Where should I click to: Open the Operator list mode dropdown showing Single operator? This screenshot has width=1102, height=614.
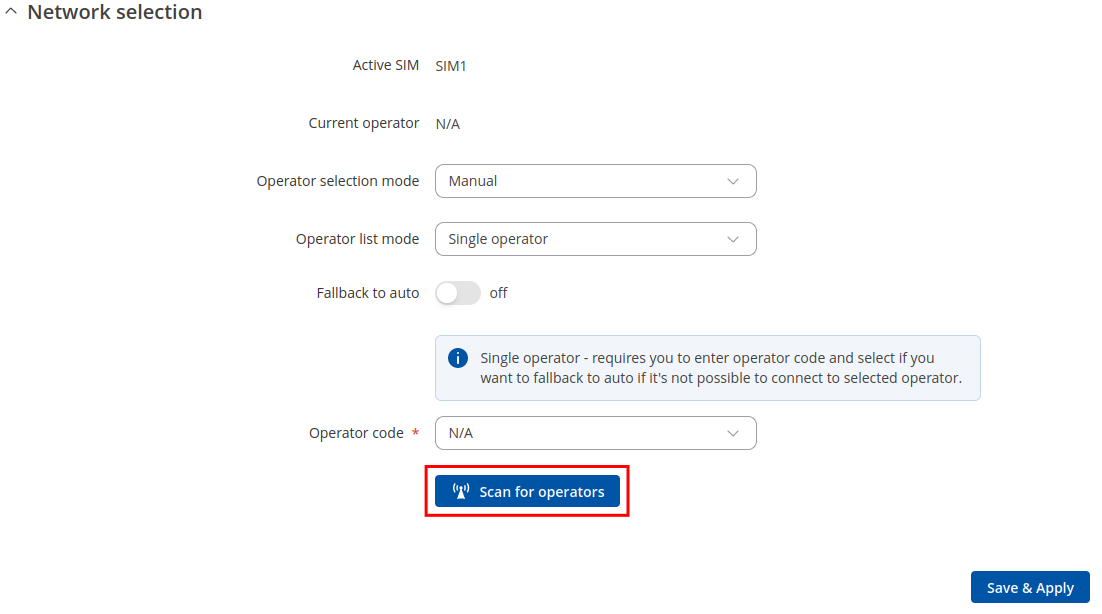point(595,239)
